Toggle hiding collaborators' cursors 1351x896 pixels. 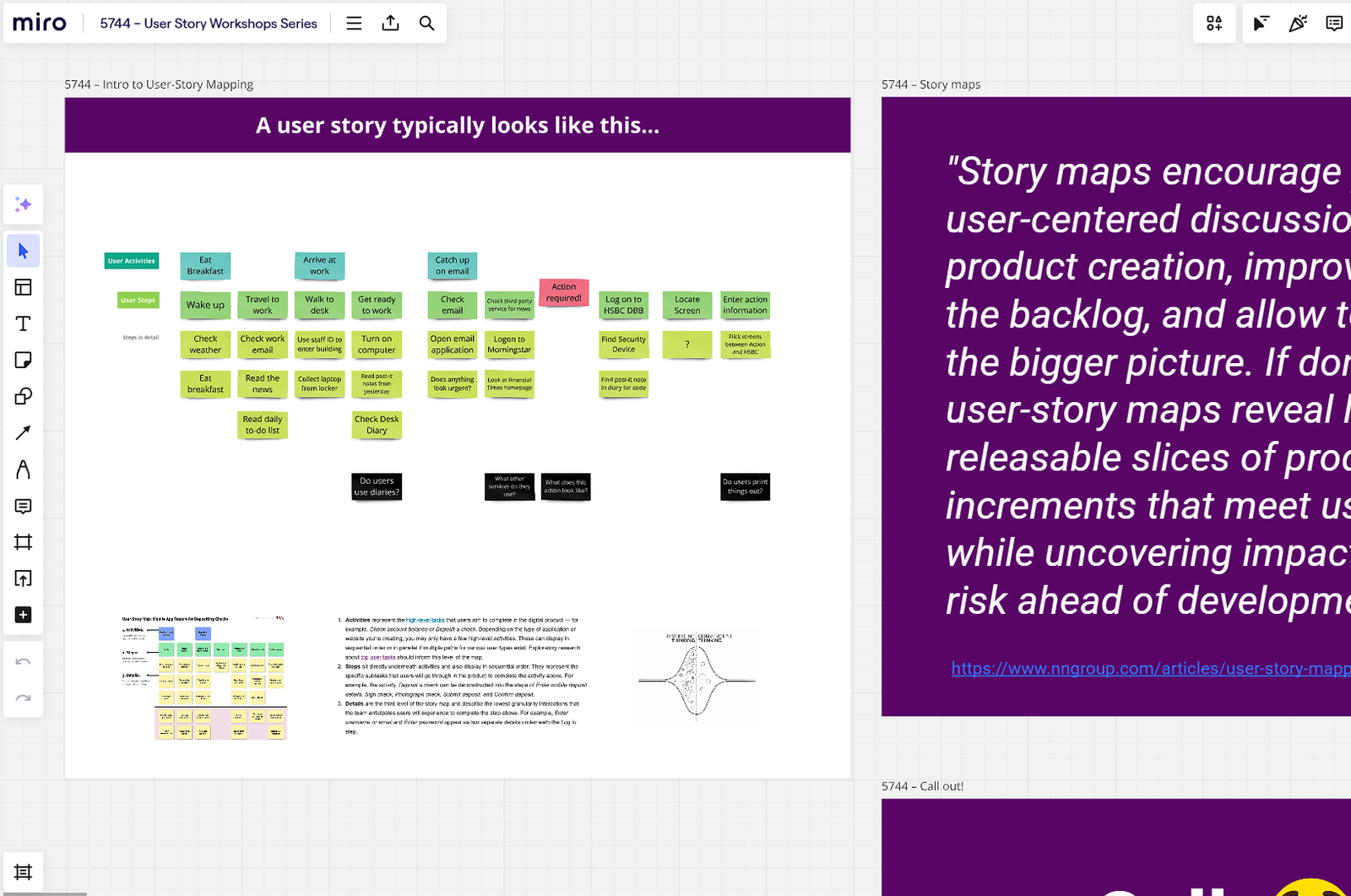(x=1261, y=23)
